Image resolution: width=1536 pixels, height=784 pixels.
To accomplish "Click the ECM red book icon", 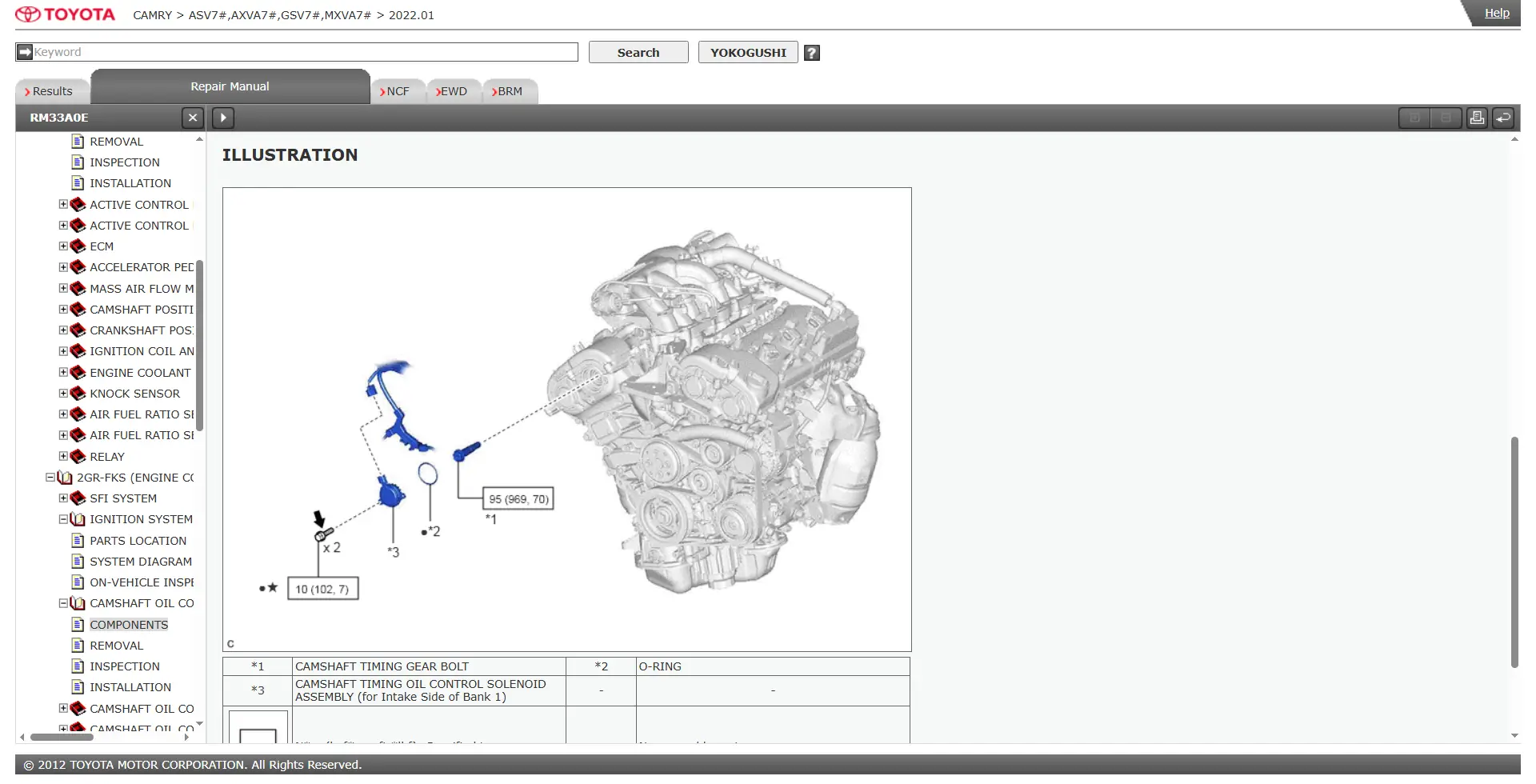I will click(x=78, y=246).
